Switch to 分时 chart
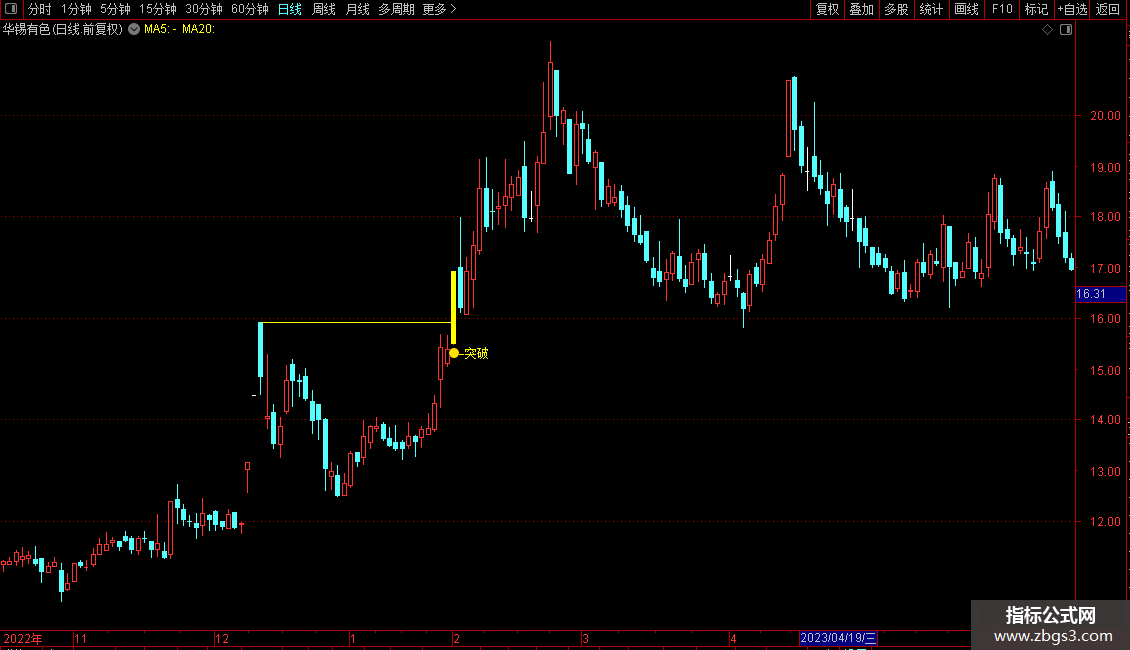The height and width of the screenshot is (650, 1130). click(40, 9)
